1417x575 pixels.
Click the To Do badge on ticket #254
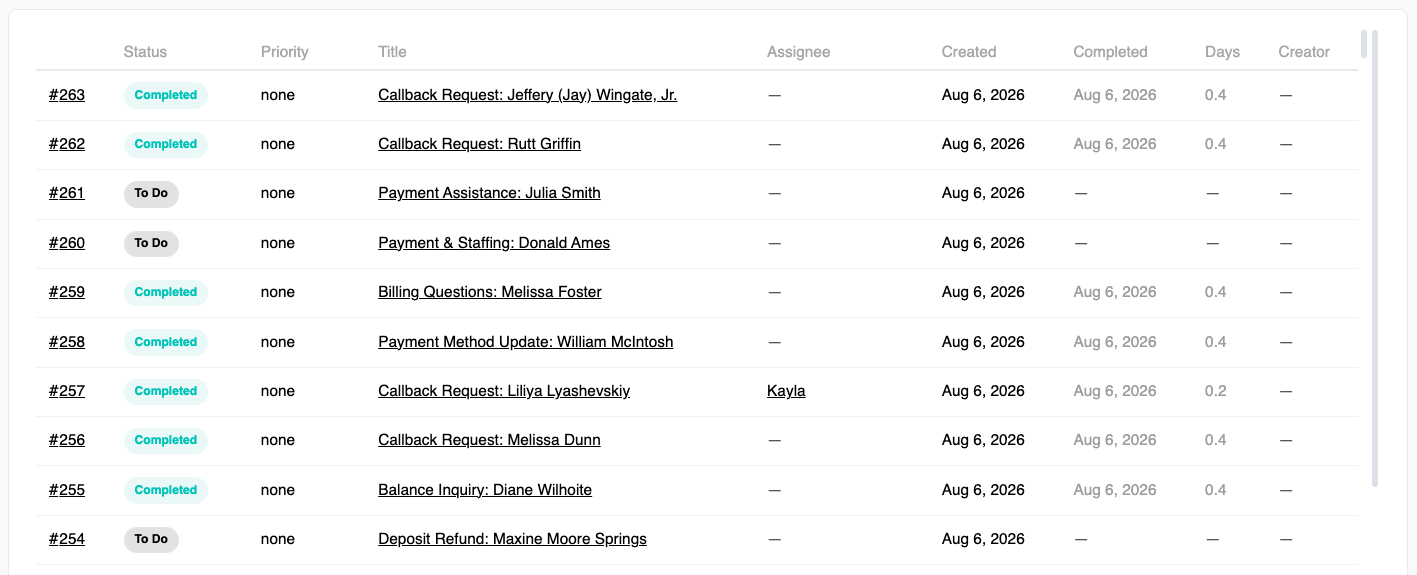coord(151,539)
